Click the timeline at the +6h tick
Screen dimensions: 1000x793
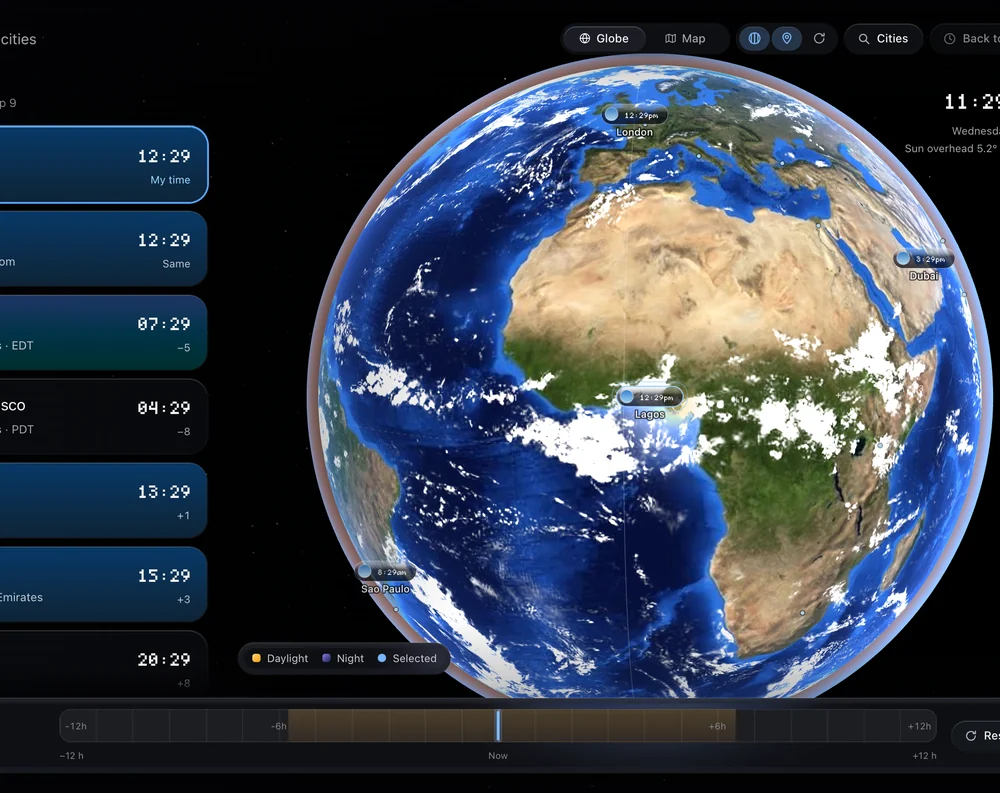(717, 726)
